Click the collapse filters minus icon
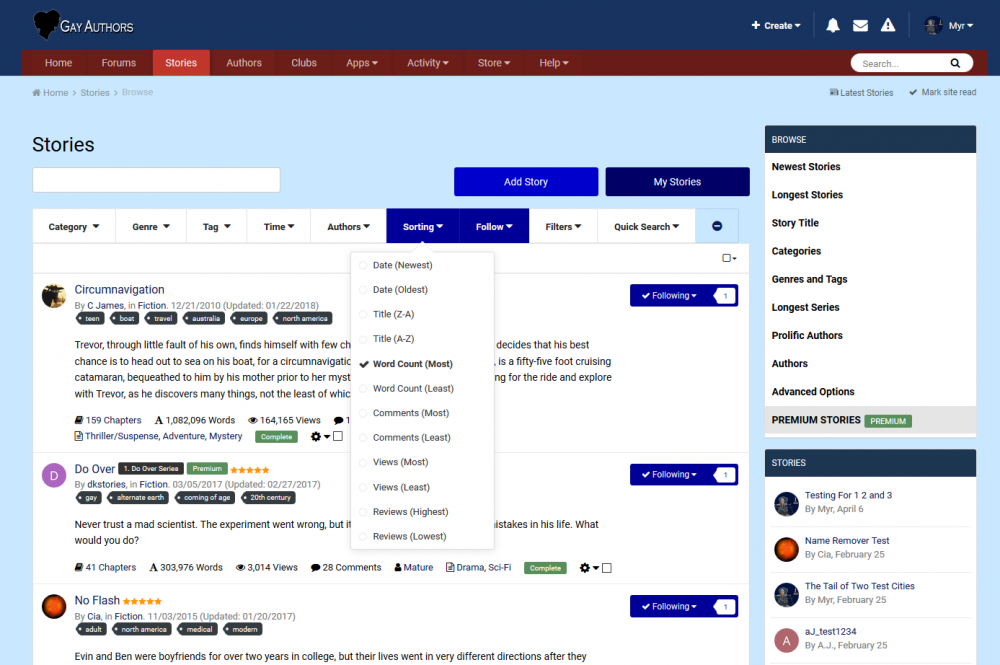The height and width of the screenshot is (665, 1000). [717, 226]
